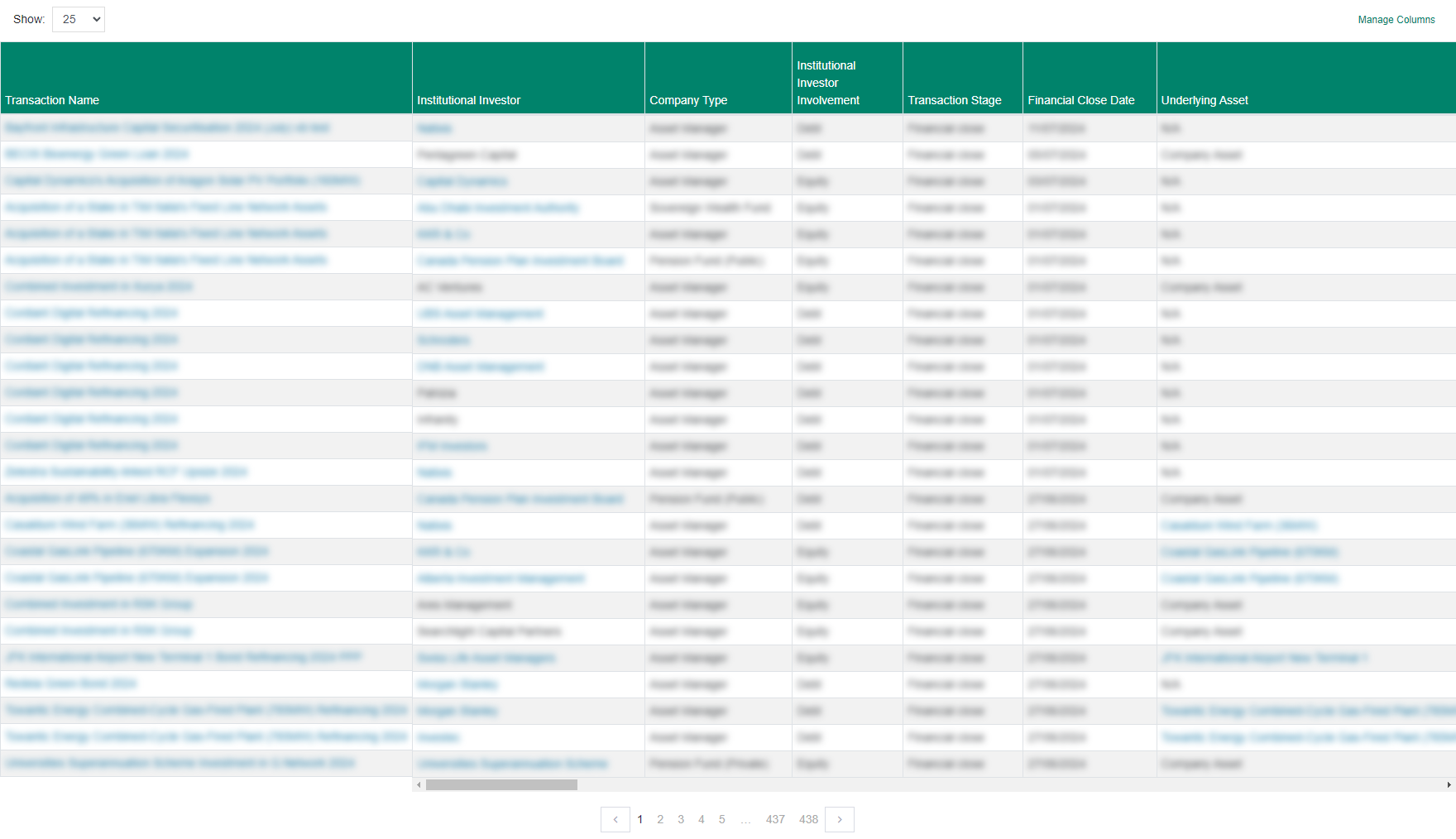Navigate to page 437
The width and height of the screenshot is (1456, 839).
775,819
